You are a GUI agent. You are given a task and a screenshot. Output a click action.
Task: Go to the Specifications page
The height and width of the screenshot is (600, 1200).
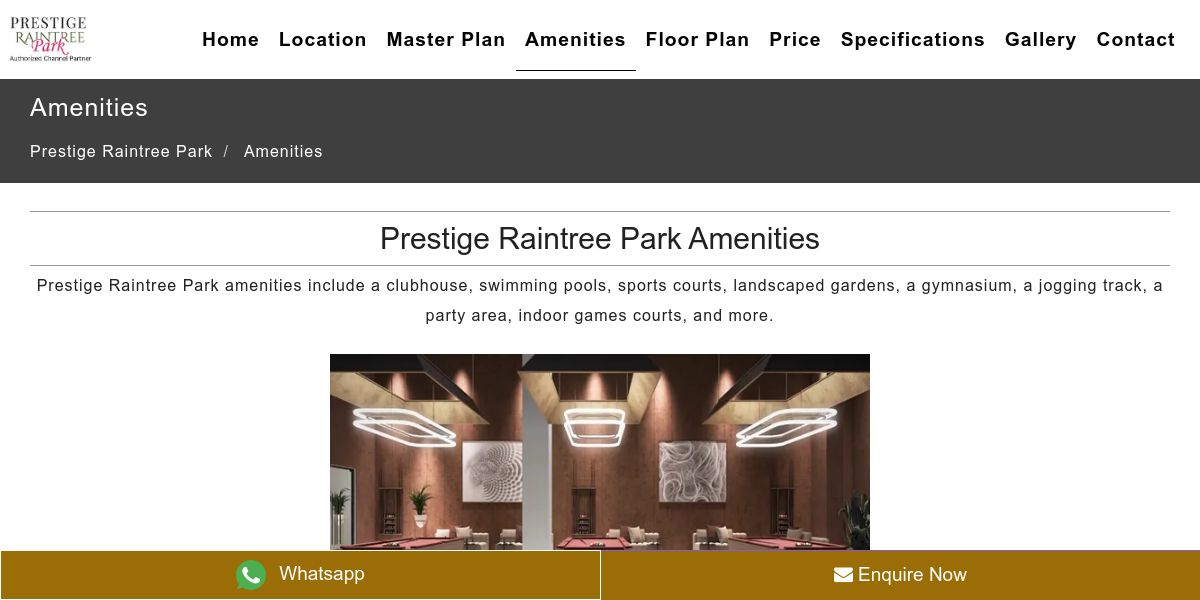coord(913,39)
